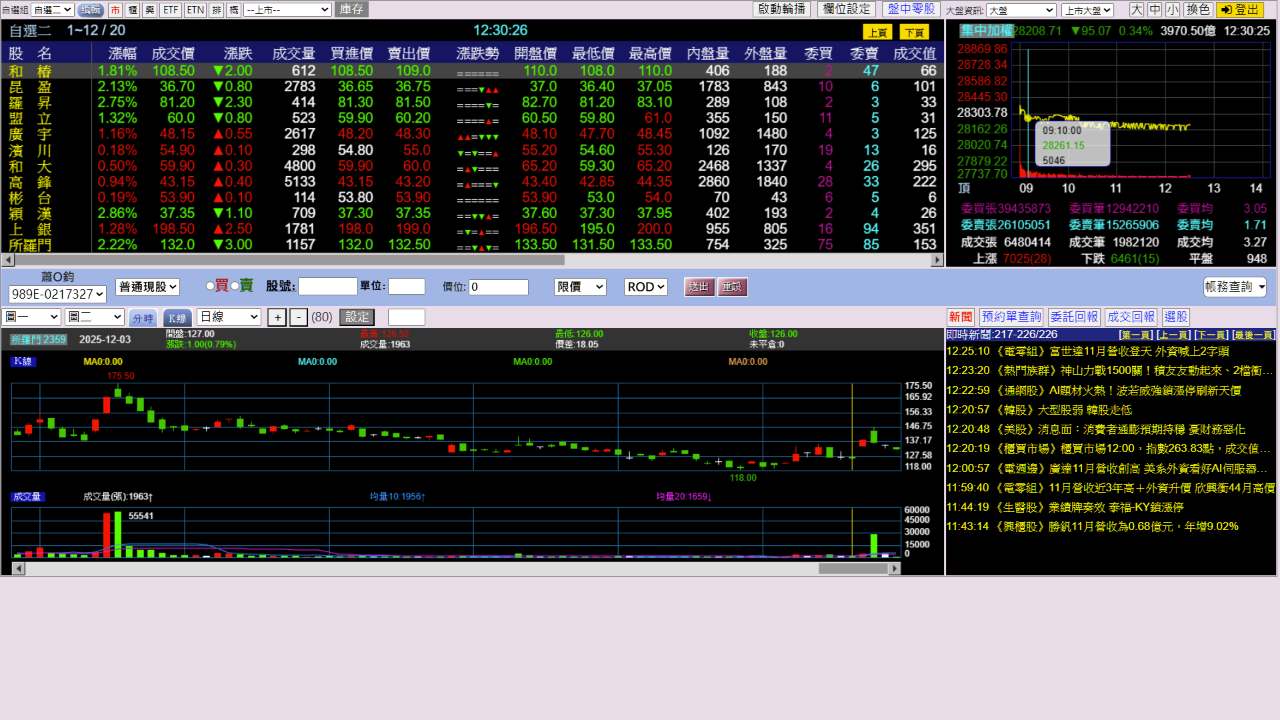This screenshot has height=720, width=1280.
Task: Expand the ROD order condition dropdown
Action: tap(645, 287)
